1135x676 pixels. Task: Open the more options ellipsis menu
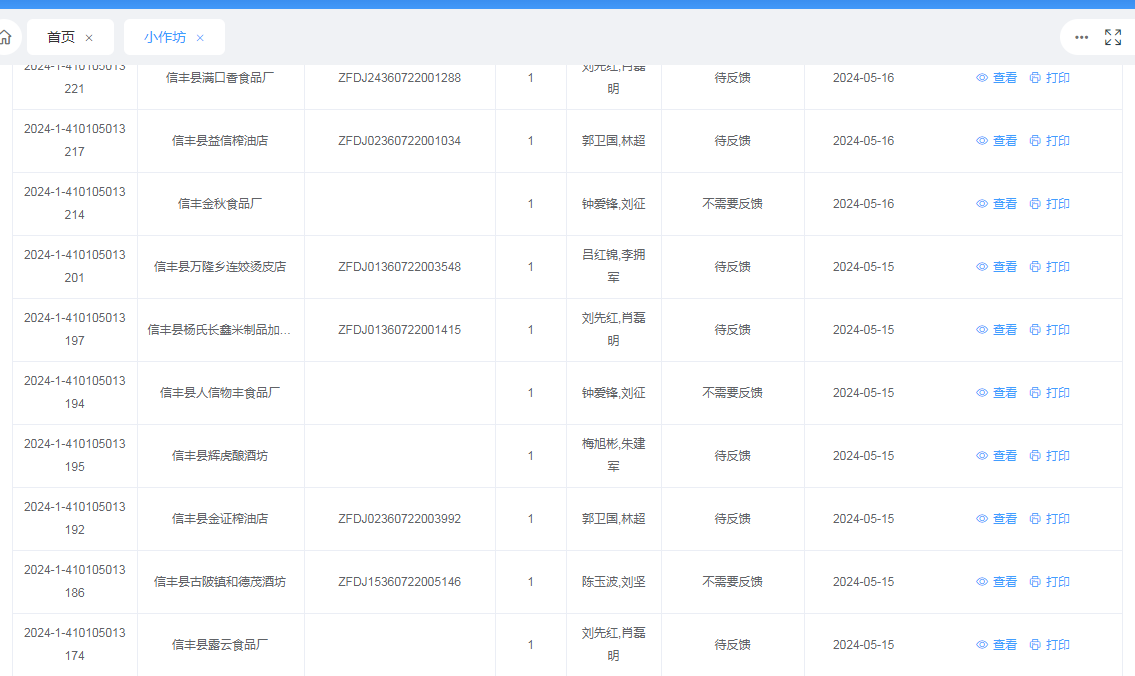(1081, 37)
